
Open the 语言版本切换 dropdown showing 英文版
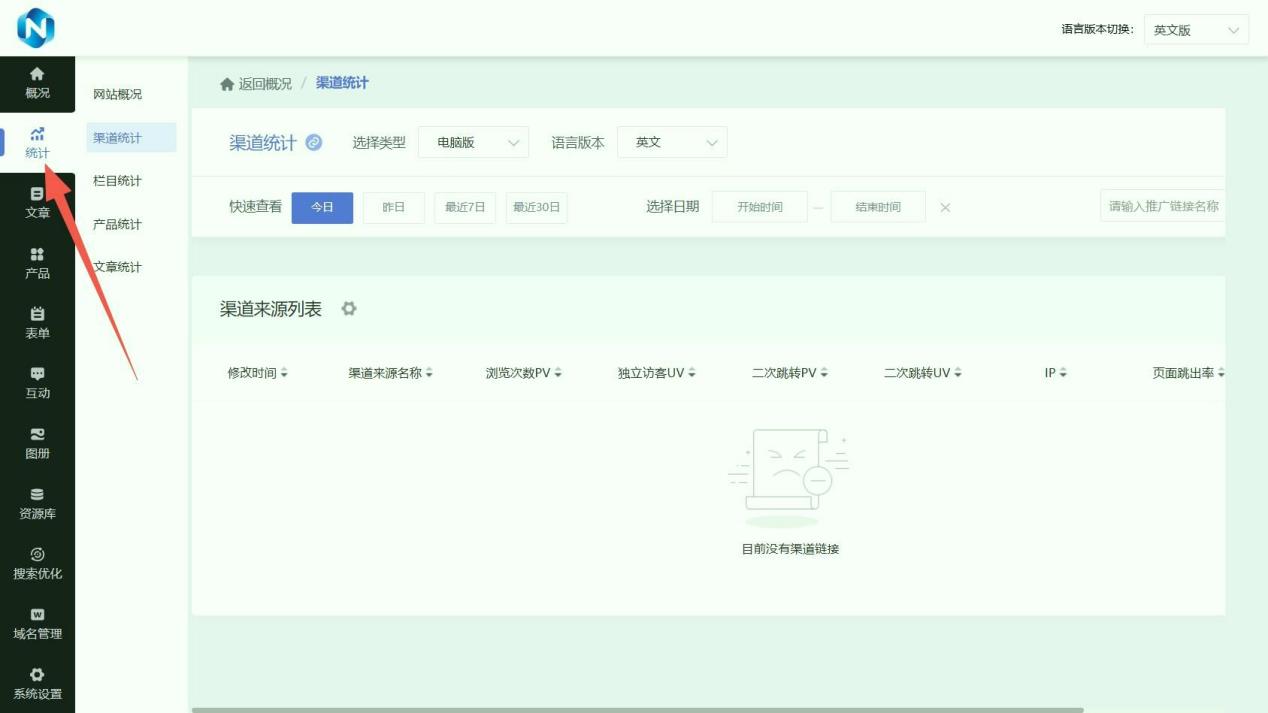click(x=1195, y=30)
